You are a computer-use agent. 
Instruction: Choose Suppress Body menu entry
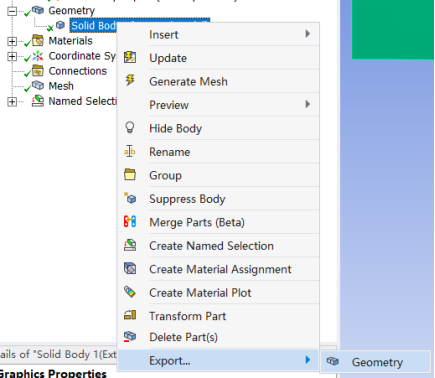point(218,199)
